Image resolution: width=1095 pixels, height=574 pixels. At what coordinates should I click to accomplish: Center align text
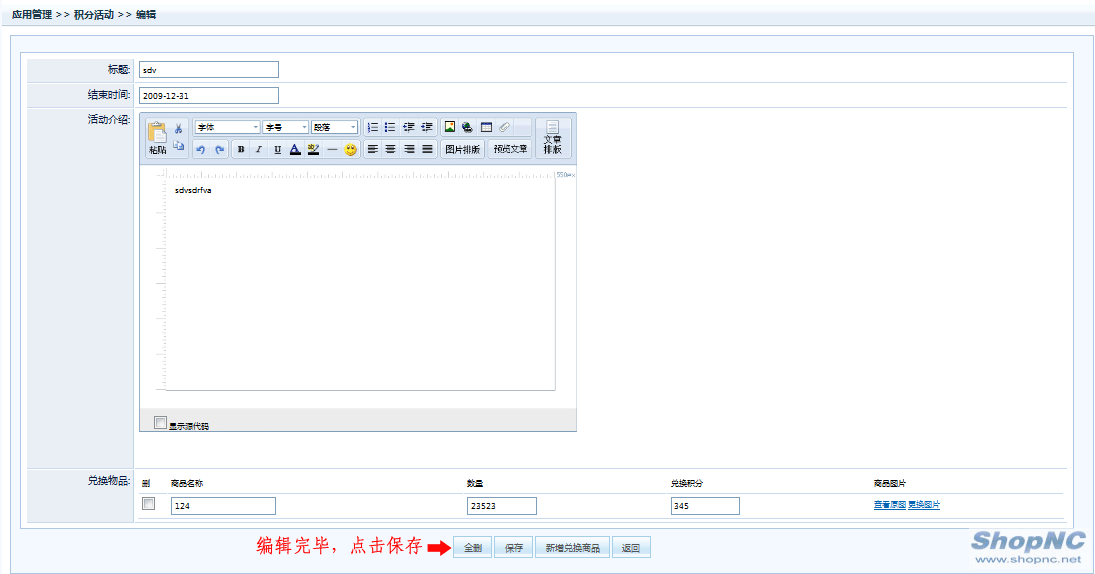[390, 149]
